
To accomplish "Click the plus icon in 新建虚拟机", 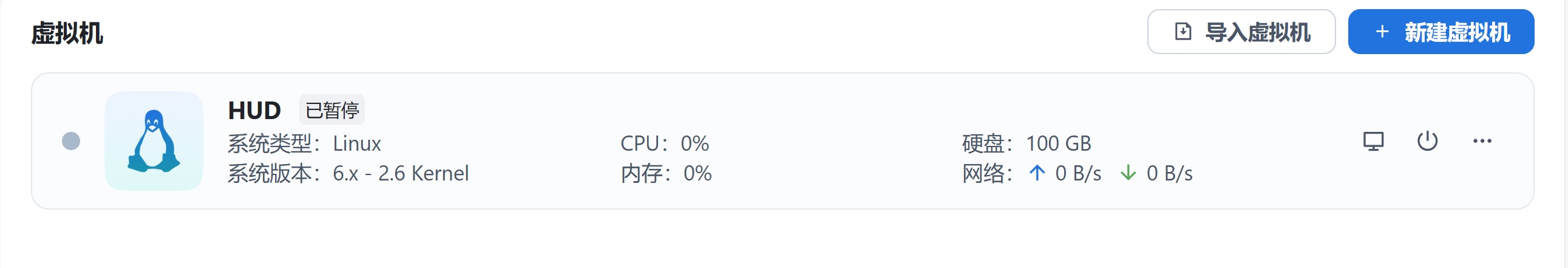I will click(x=1382, y=32).
